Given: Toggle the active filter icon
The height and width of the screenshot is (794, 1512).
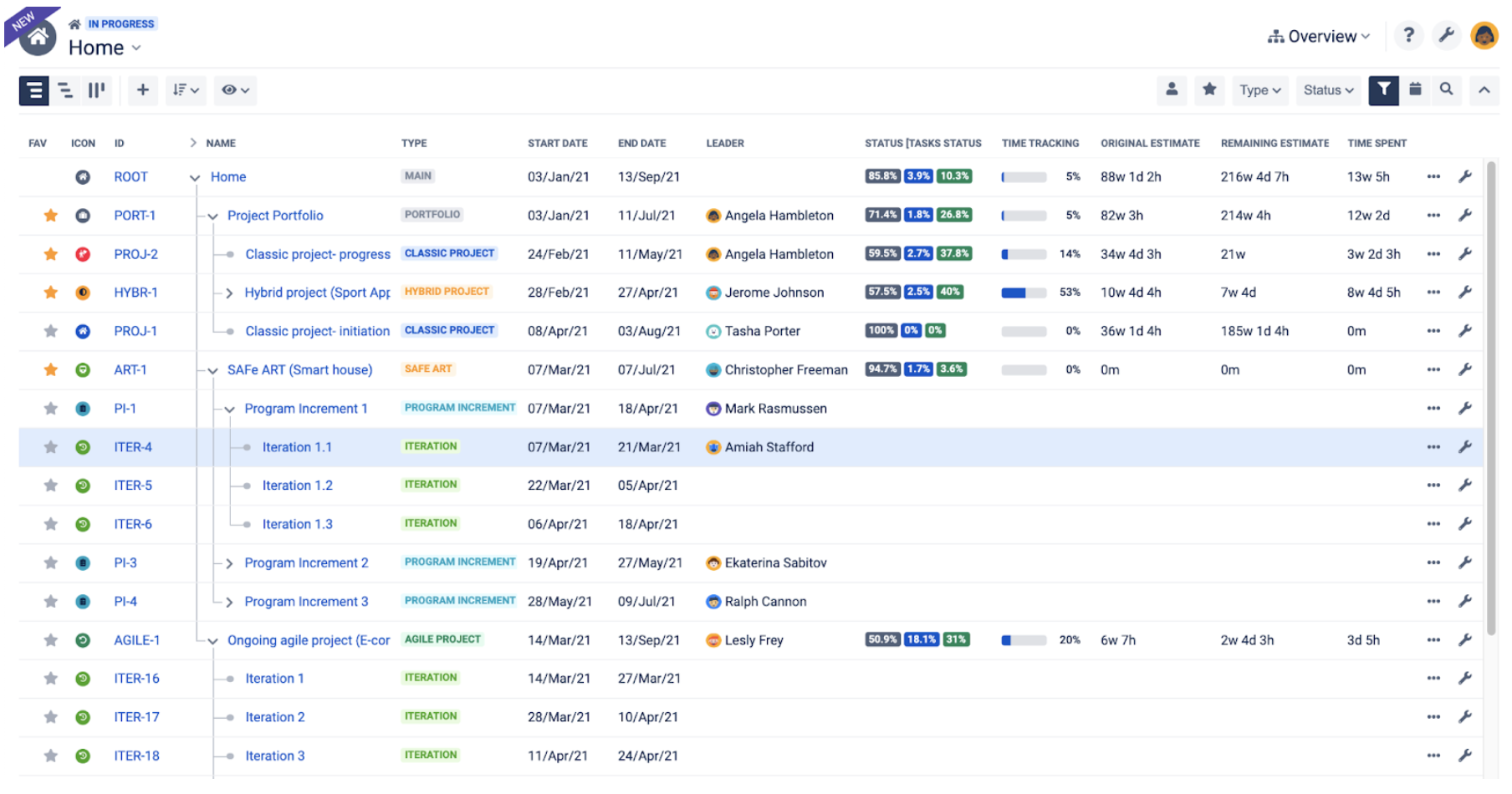Looking at the screenshot, I should click(1383, 90).
